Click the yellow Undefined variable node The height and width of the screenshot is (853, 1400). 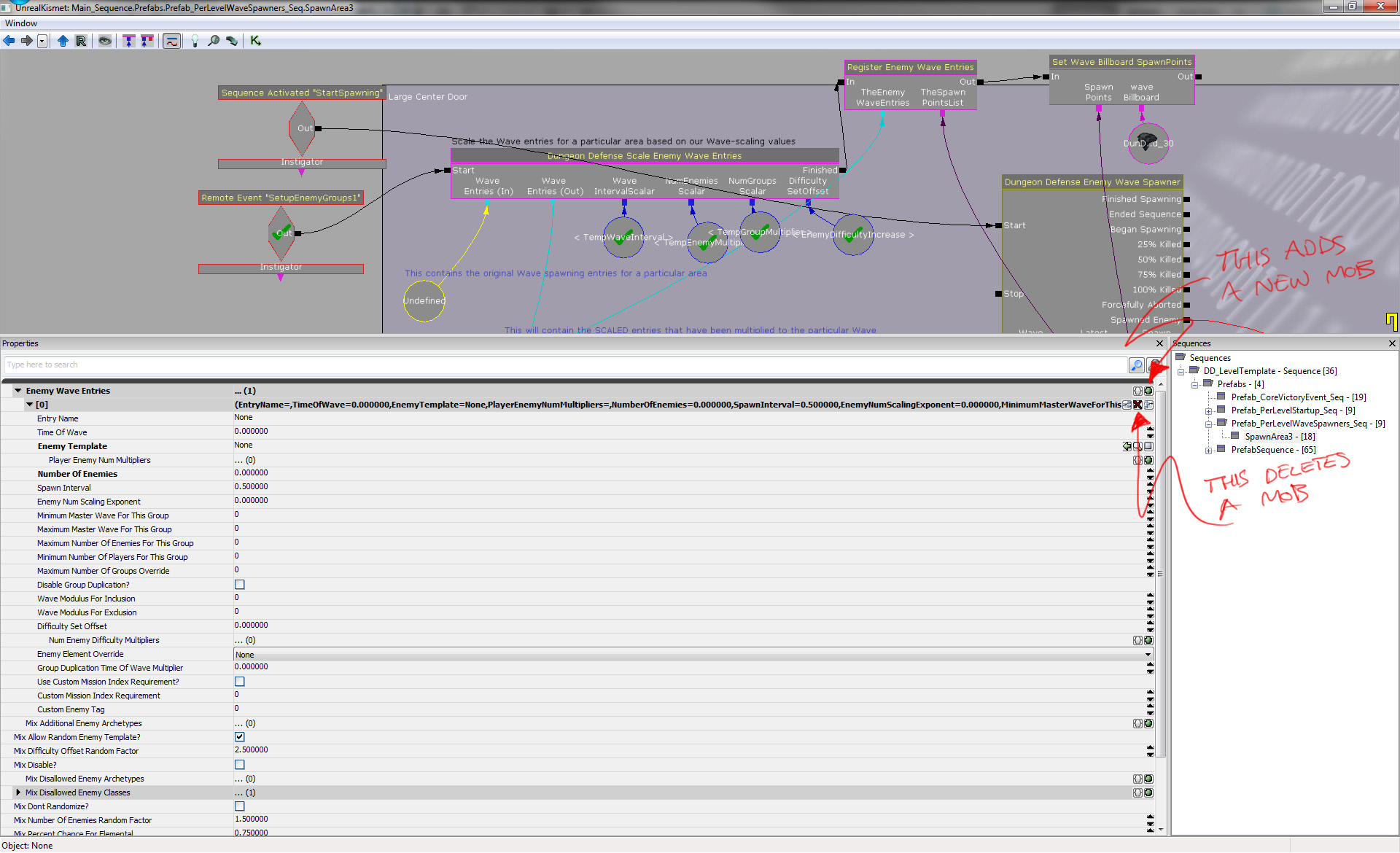coord(424,300)
